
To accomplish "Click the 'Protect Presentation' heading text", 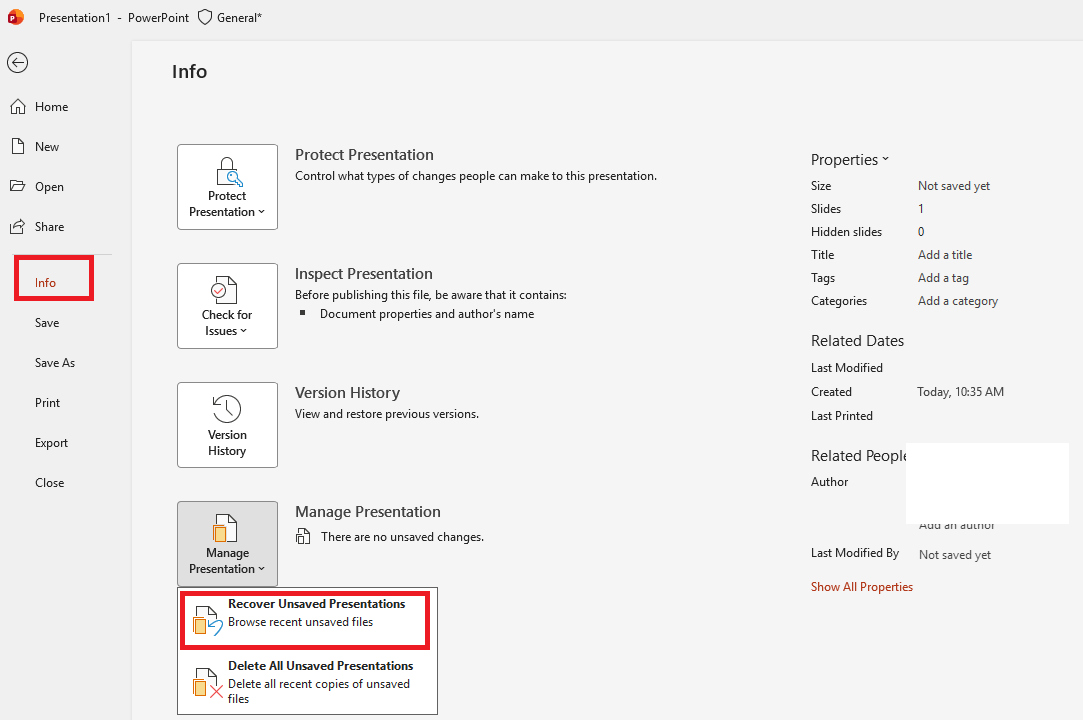I will [365, 155].
